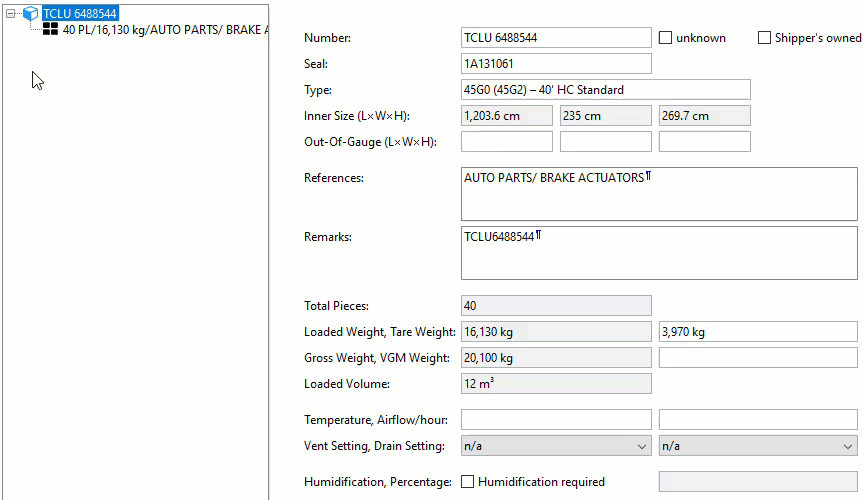This screenshot has width=864, height=500.
Task: Select the TCLU 6488544 tree item
Action: click(79, 14)
